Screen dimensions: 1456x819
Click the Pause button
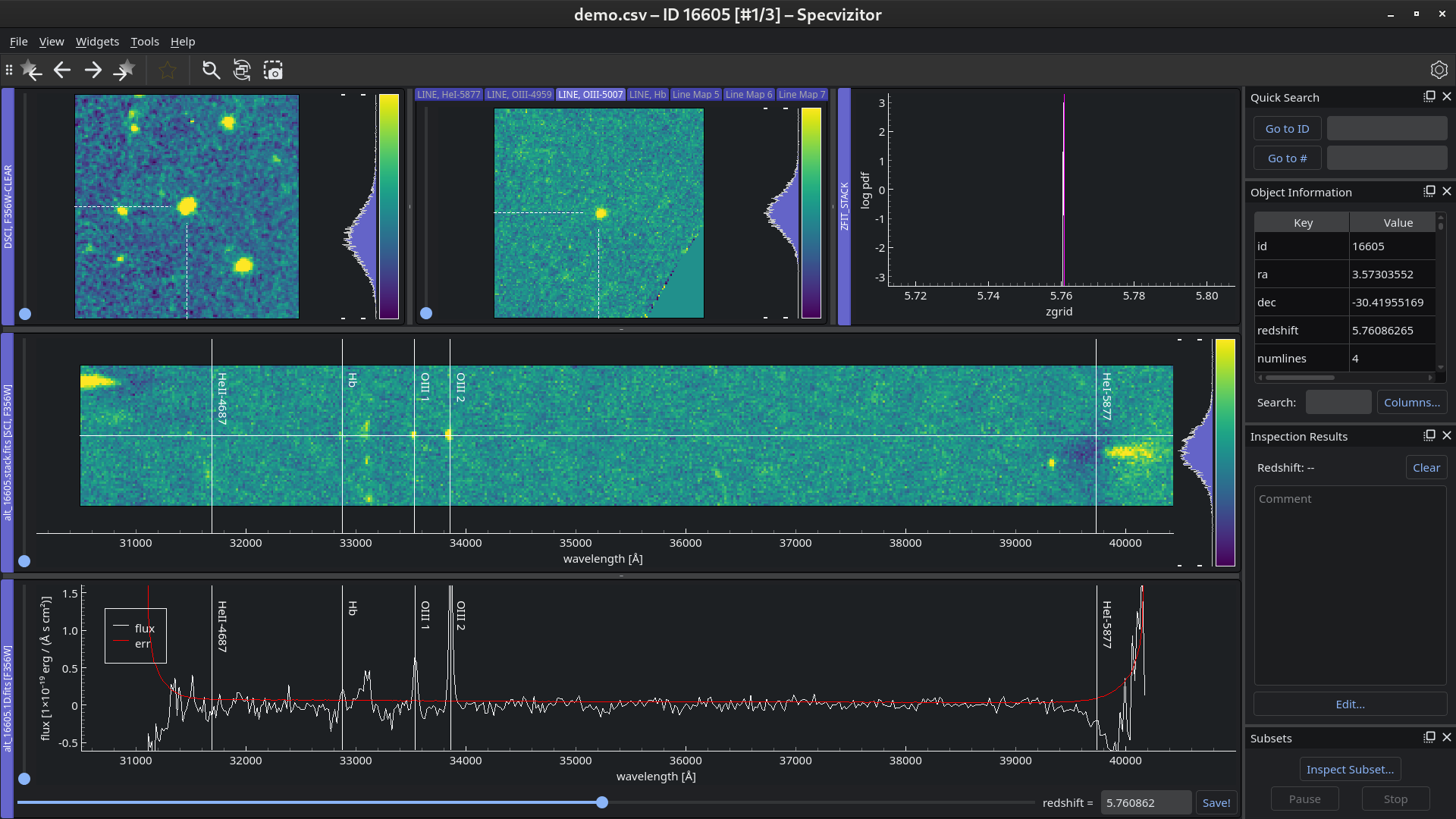point(1305,799)
